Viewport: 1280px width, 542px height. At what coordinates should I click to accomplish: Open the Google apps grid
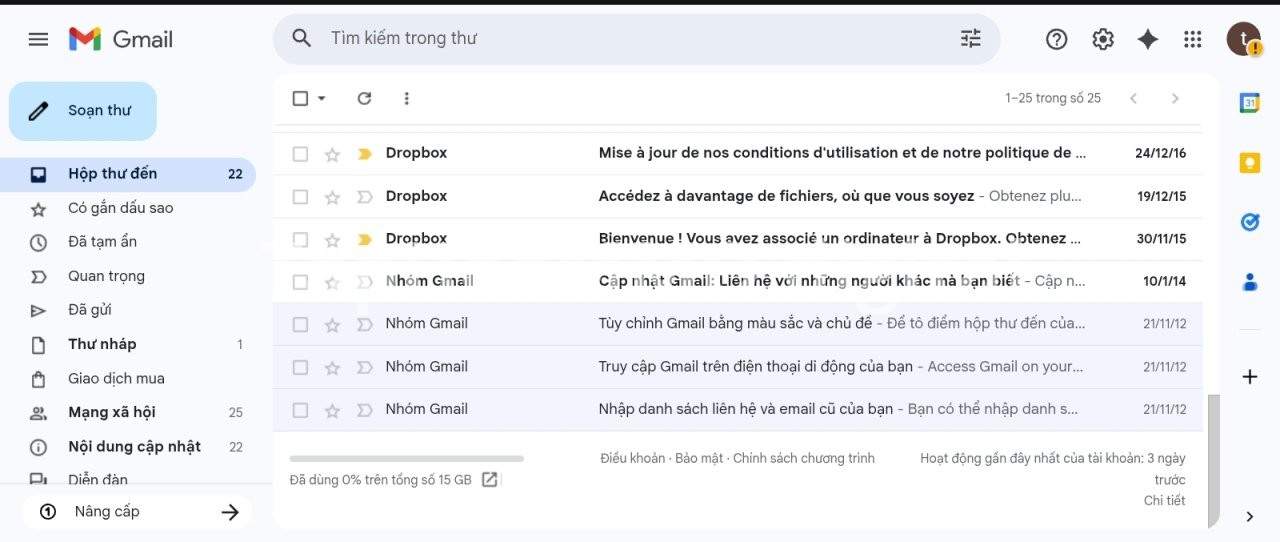[x=1192, y=39]
